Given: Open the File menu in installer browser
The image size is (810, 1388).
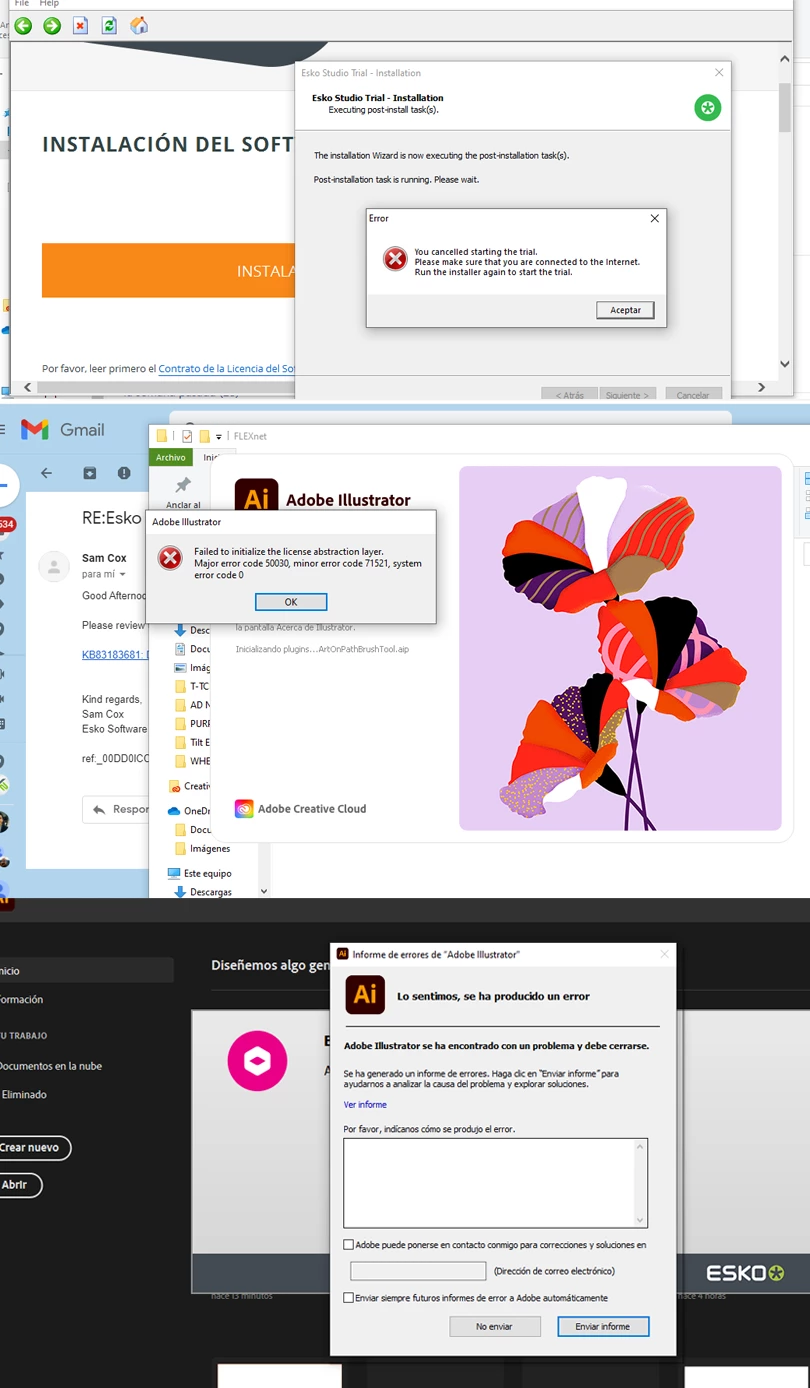Looking at the screenshot, I should click(x=22, y=4).
